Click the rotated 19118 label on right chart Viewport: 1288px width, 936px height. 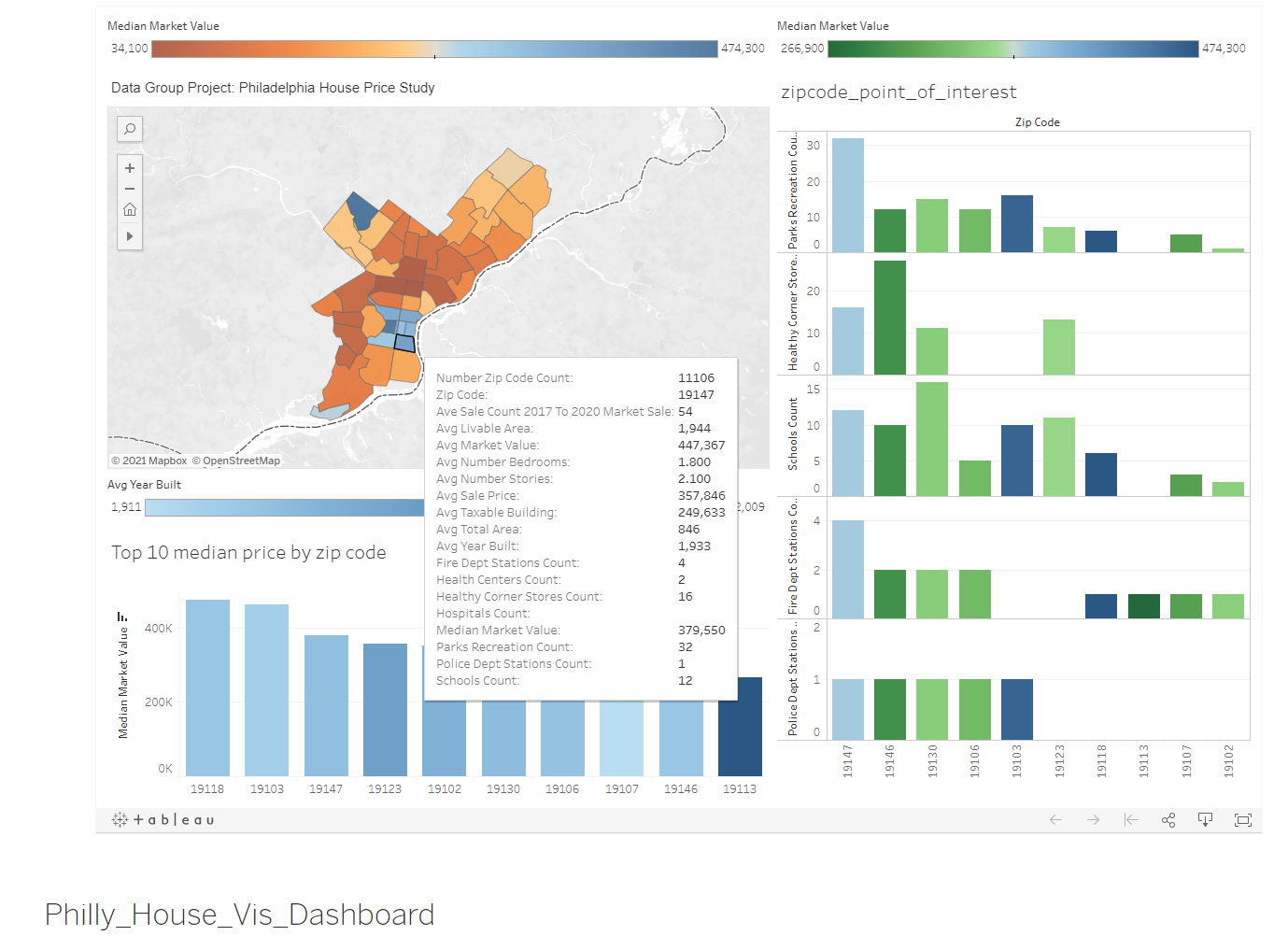[x=1102, y=760]
